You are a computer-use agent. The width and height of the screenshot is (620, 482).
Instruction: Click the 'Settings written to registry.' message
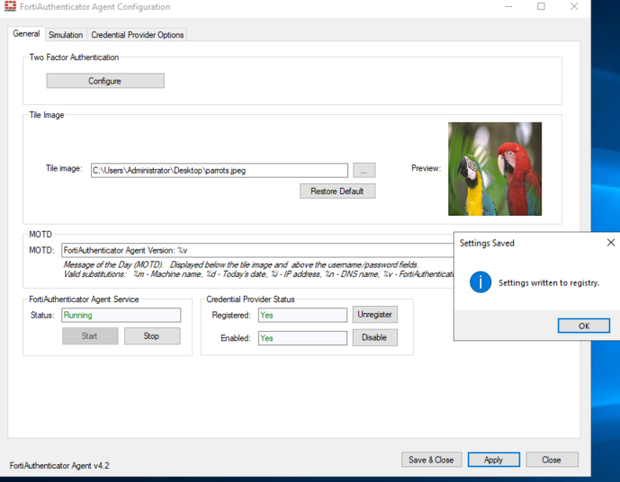[549, 283]
